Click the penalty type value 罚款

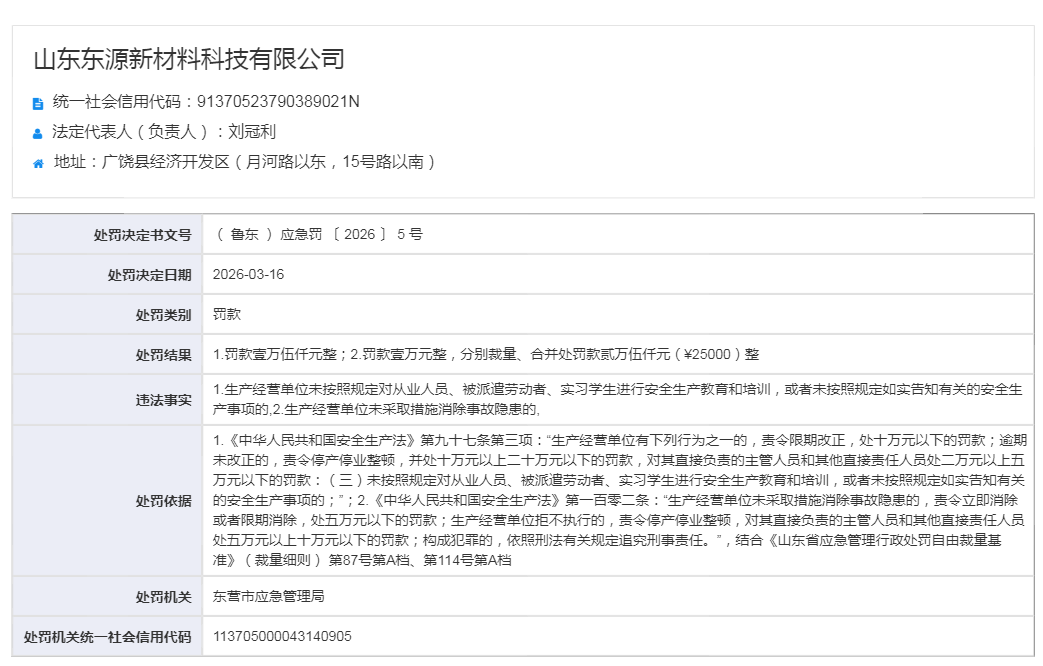(227, 314)
